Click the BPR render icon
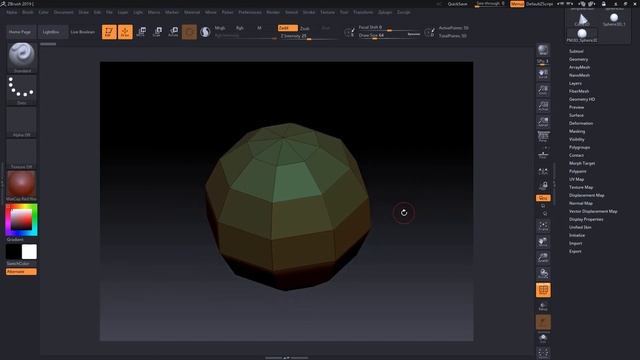 click(x=543, y=51)
